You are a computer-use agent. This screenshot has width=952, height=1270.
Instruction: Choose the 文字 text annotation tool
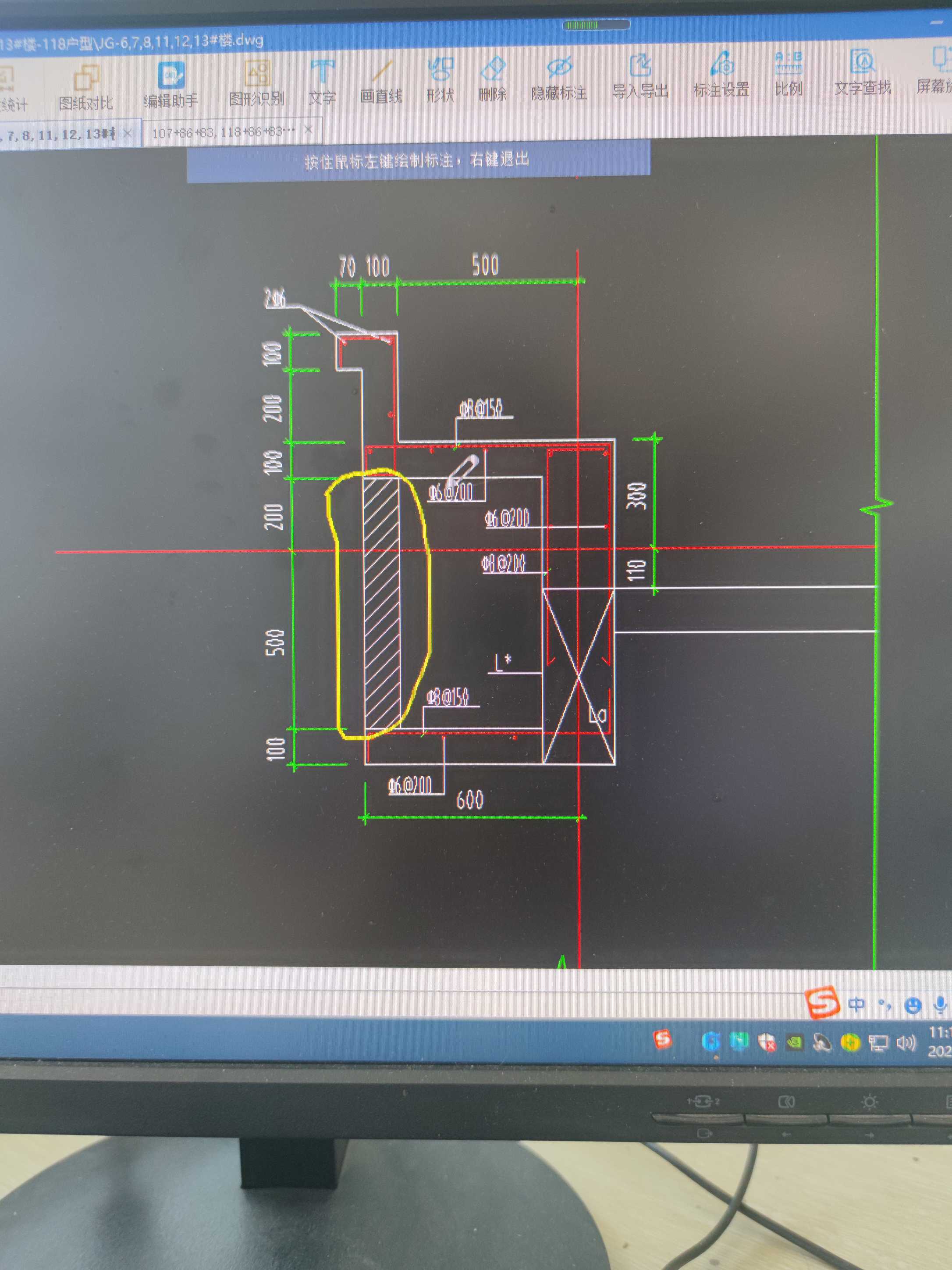point(322,82)
